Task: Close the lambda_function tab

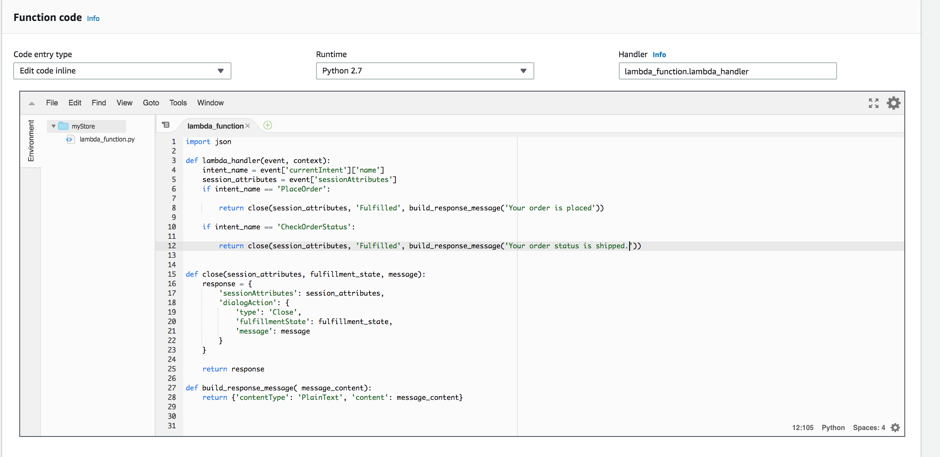Action: pos(249,126)
